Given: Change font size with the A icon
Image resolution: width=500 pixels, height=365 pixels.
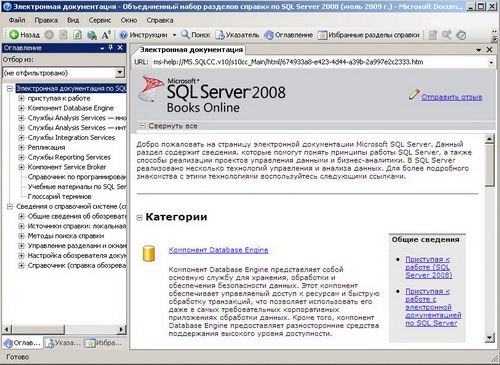Looking at the screenshot, I should 106,35.
